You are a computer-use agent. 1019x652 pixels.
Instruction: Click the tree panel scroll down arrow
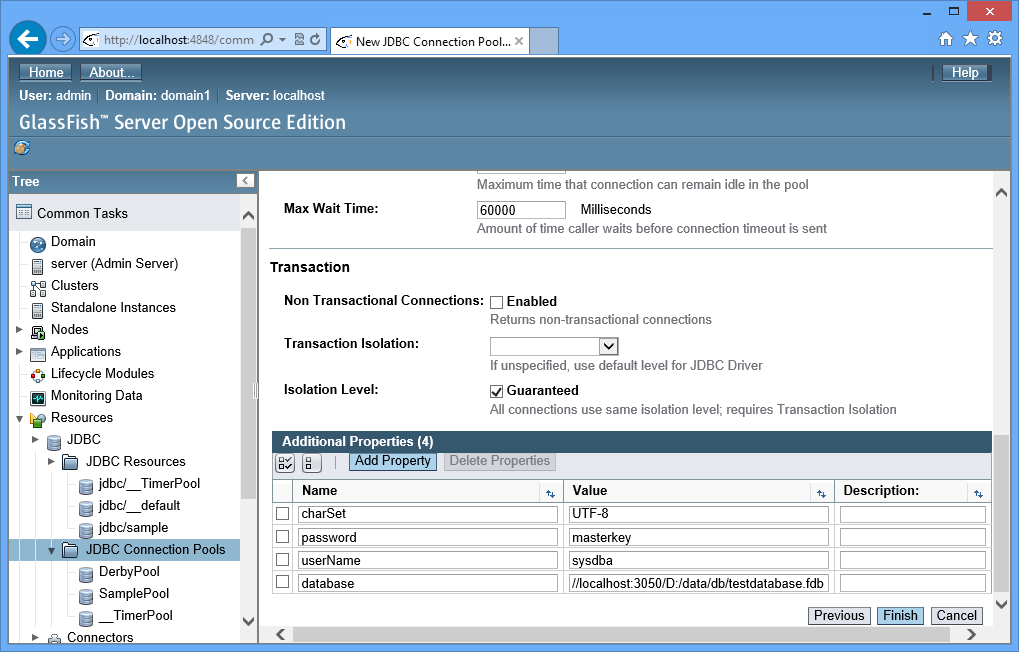coord(248,621)
